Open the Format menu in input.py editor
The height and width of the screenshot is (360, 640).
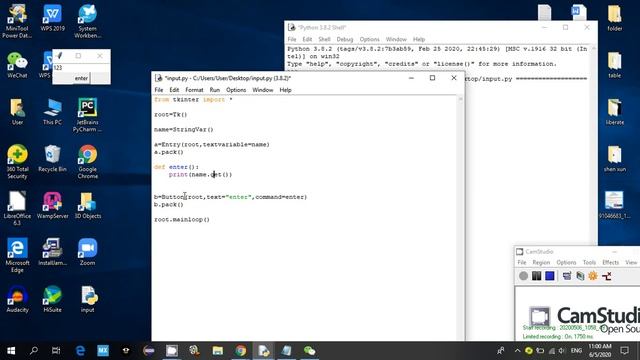click(194, 90)
